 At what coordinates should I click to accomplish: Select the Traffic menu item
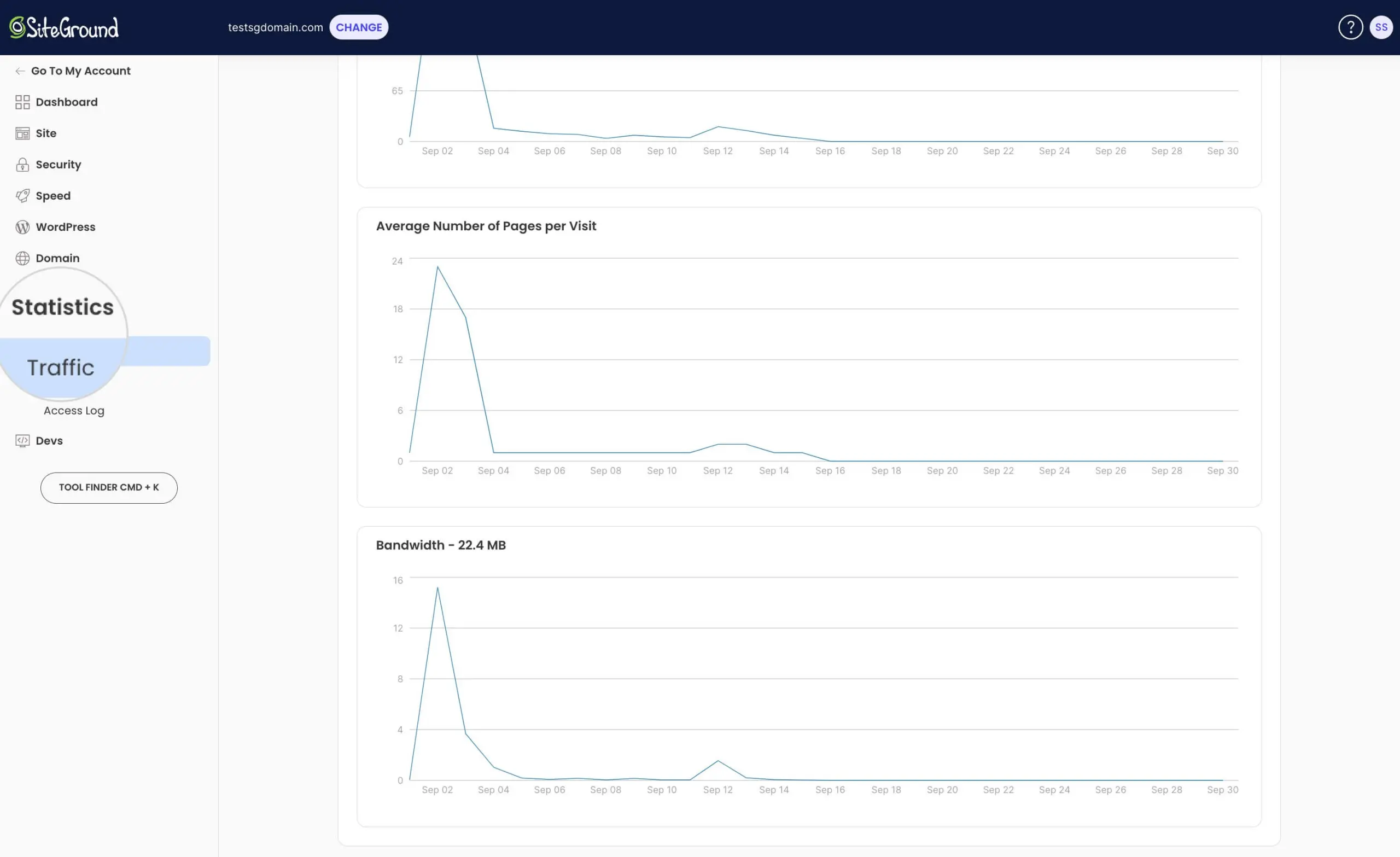[61, 368]
